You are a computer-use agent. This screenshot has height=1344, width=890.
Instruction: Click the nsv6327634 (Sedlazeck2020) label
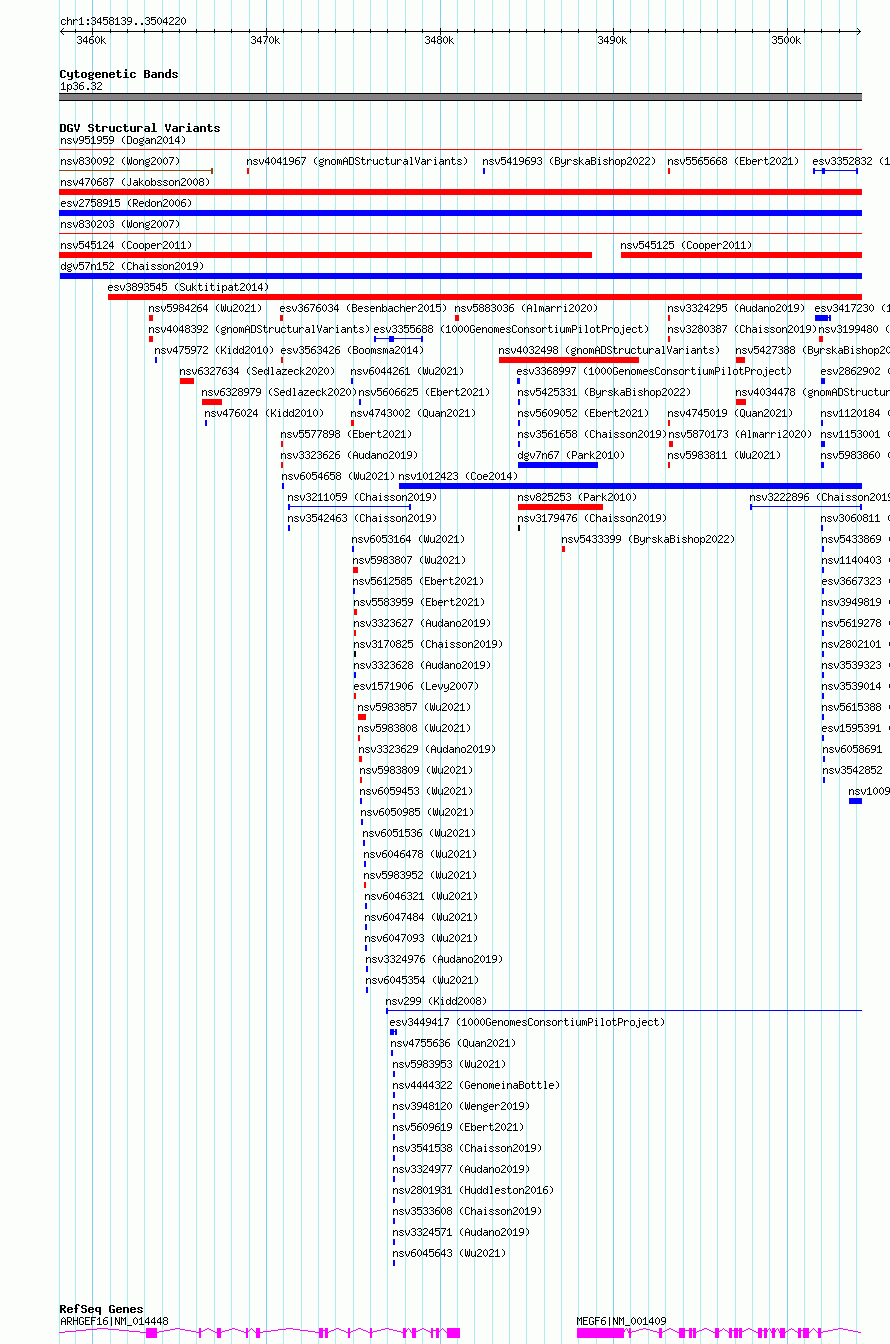pyautogui.click(x=258, y=371)
